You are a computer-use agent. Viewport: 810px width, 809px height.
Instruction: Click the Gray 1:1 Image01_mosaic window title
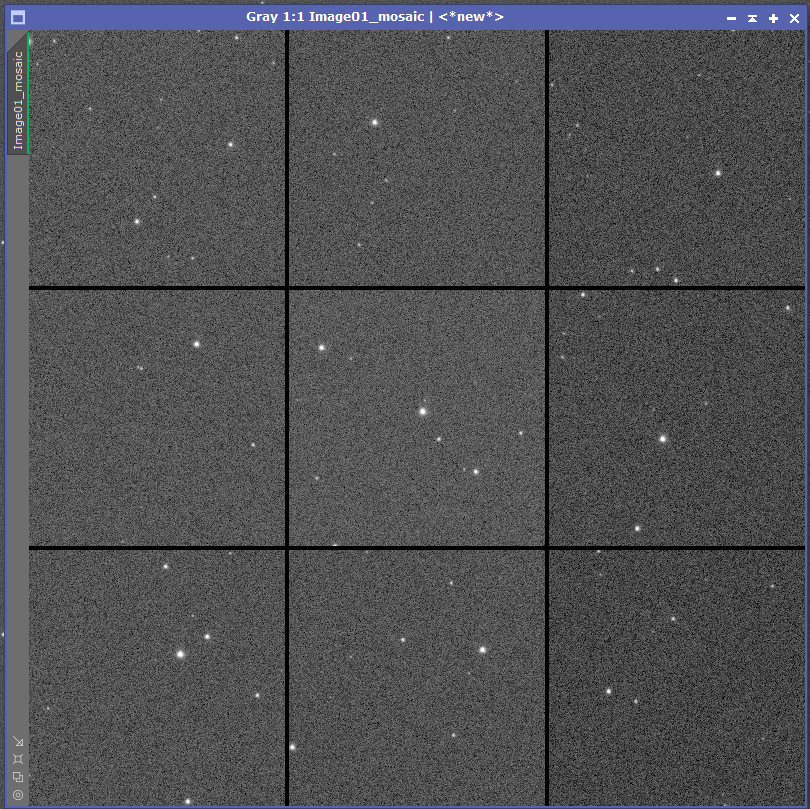click(x=375, y=17)
